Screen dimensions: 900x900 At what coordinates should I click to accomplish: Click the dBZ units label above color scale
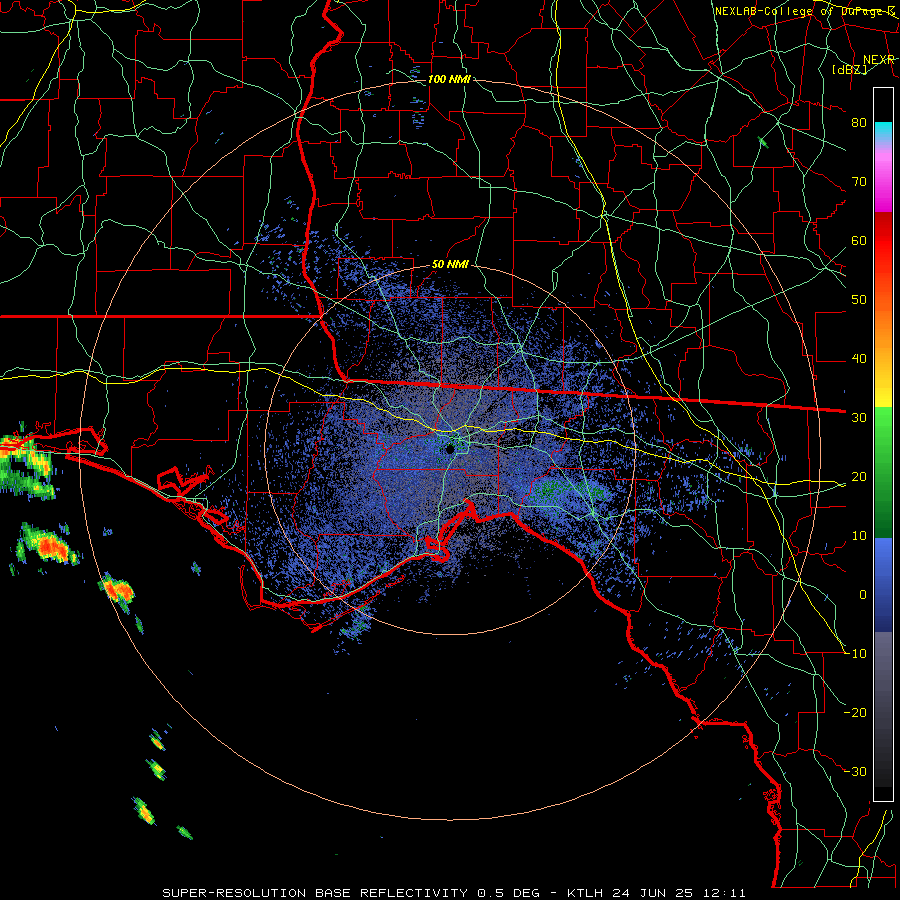(849, 69)
